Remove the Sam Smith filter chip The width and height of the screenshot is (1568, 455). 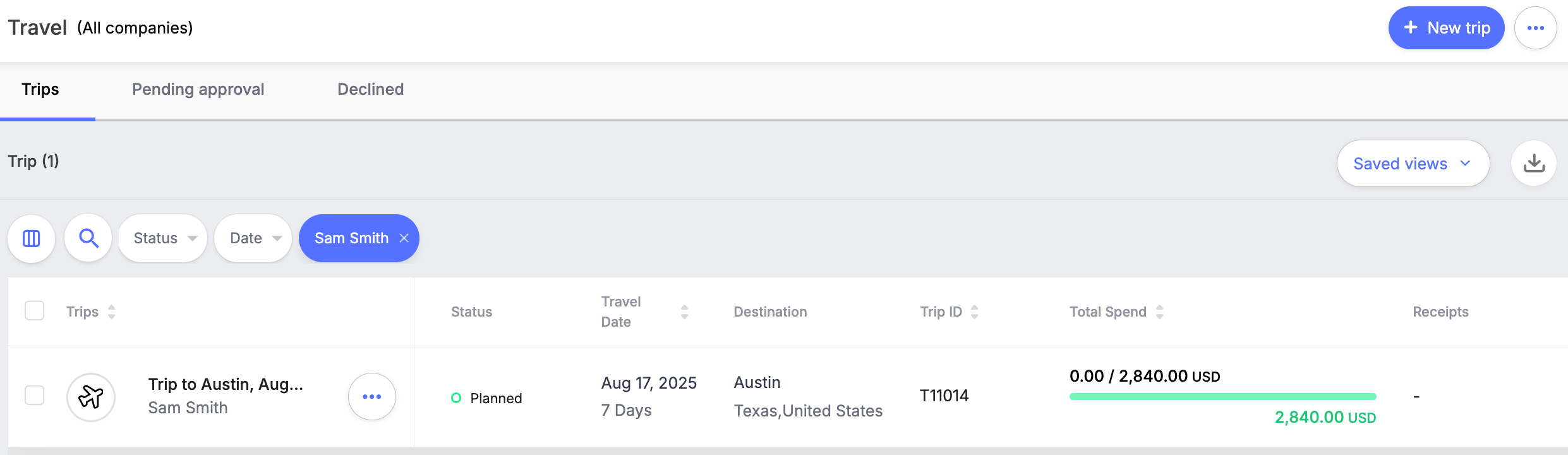pos(404,238)
